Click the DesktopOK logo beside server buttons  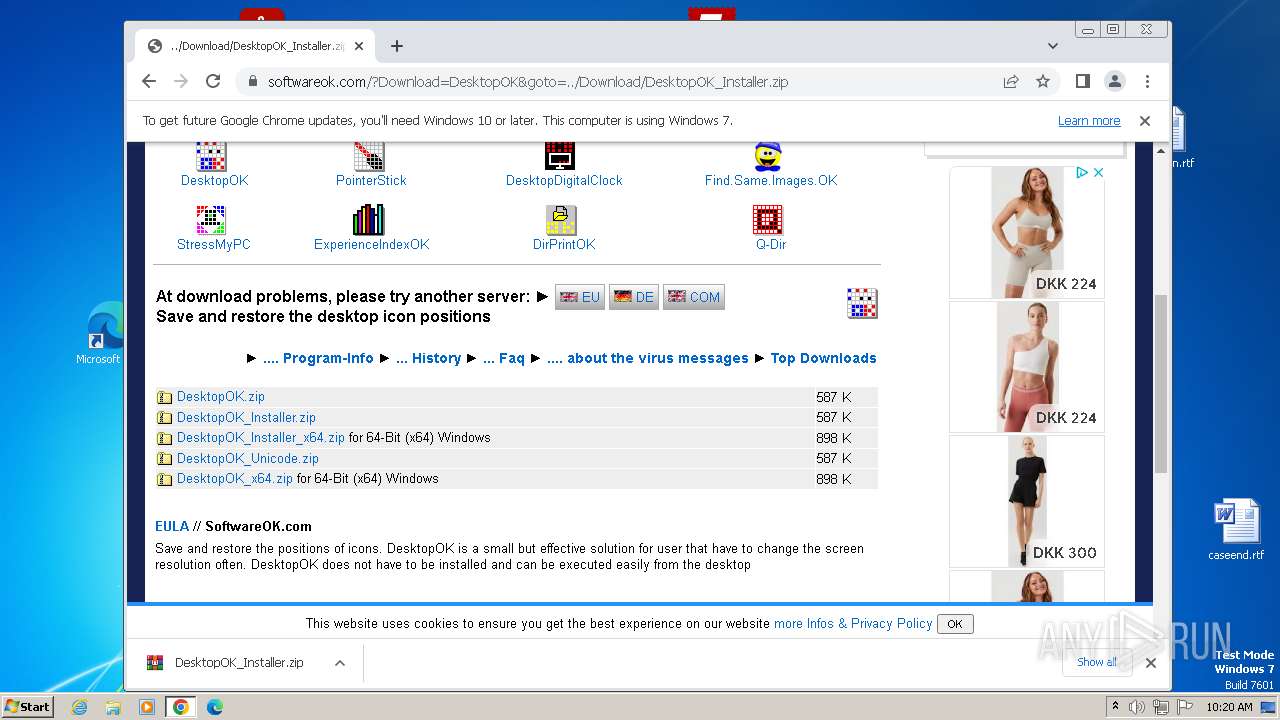pos(862,303)
